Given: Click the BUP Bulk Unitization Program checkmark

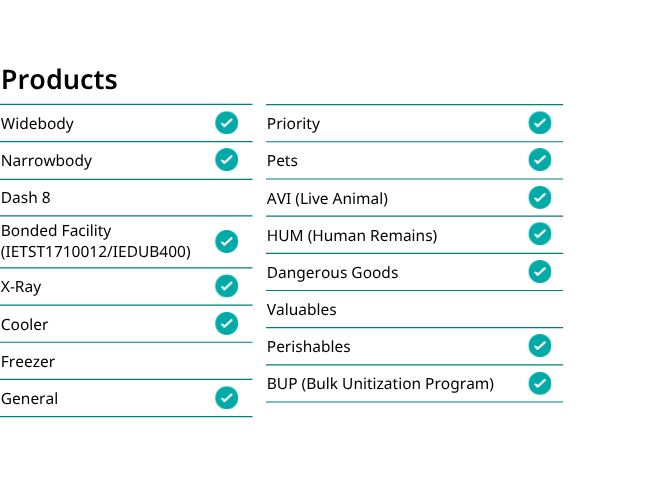Looking at the screenshot, I should pyautogui.click(x=540, y=383).
